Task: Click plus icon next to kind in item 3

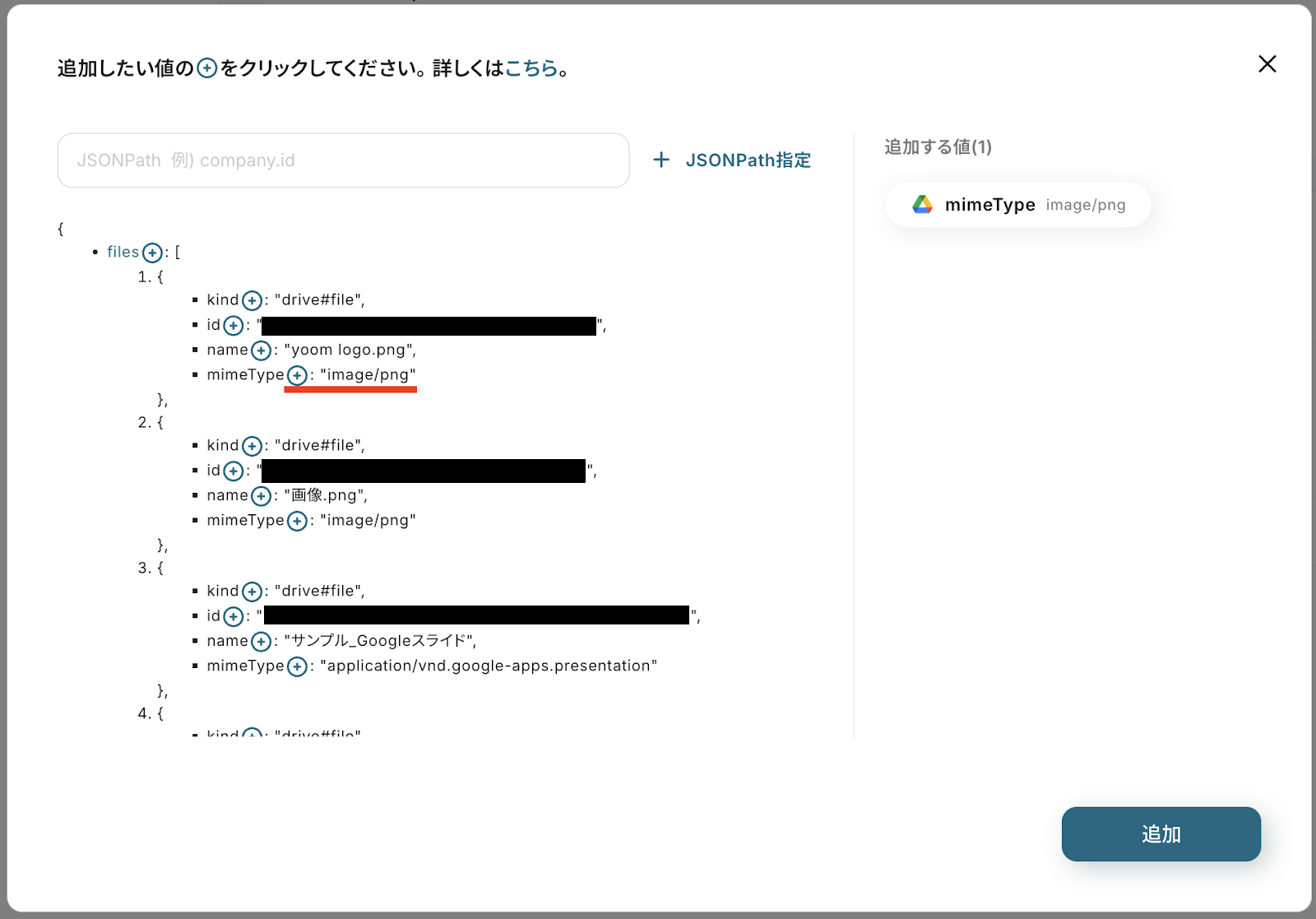Action: (x=252, y=592)
